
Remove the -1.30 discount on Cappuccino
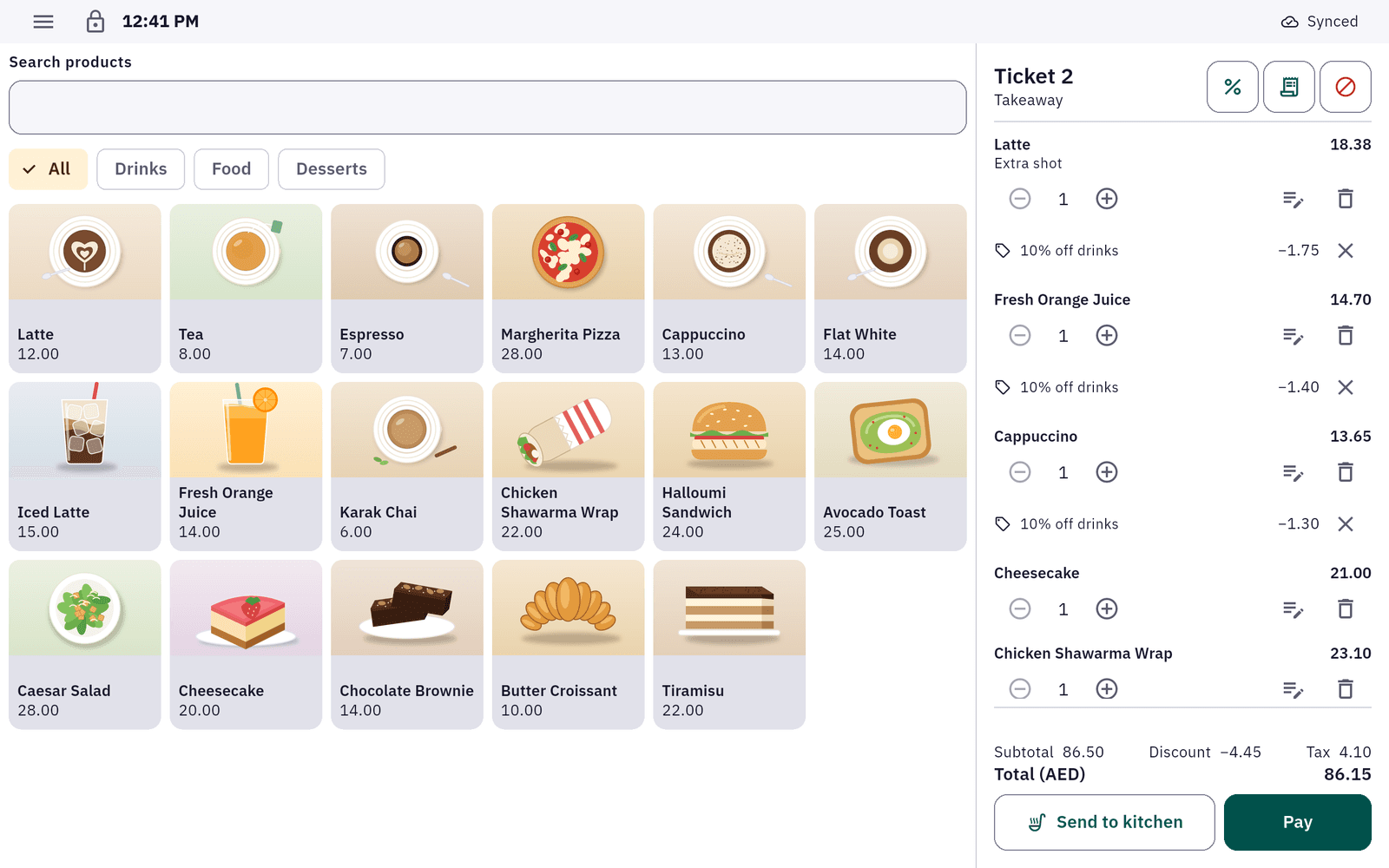pyautogui.click(x=1346, y=524)
